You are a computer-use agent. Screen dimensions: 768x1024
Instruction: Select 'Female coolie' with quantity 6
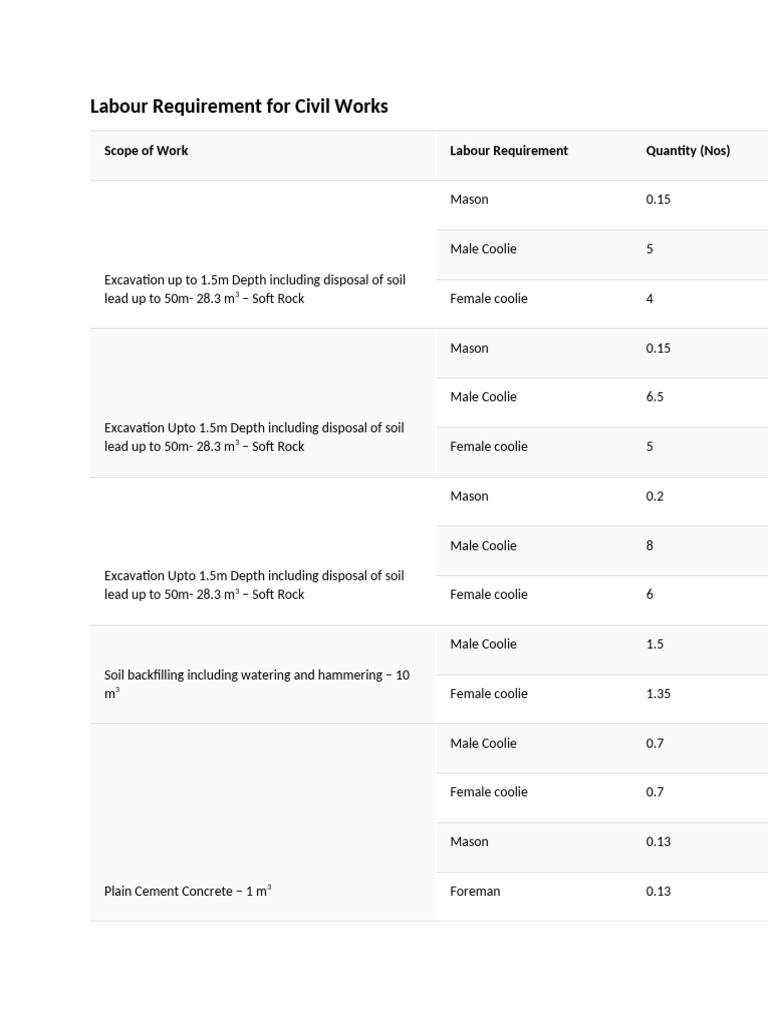[x=488, y=595]
